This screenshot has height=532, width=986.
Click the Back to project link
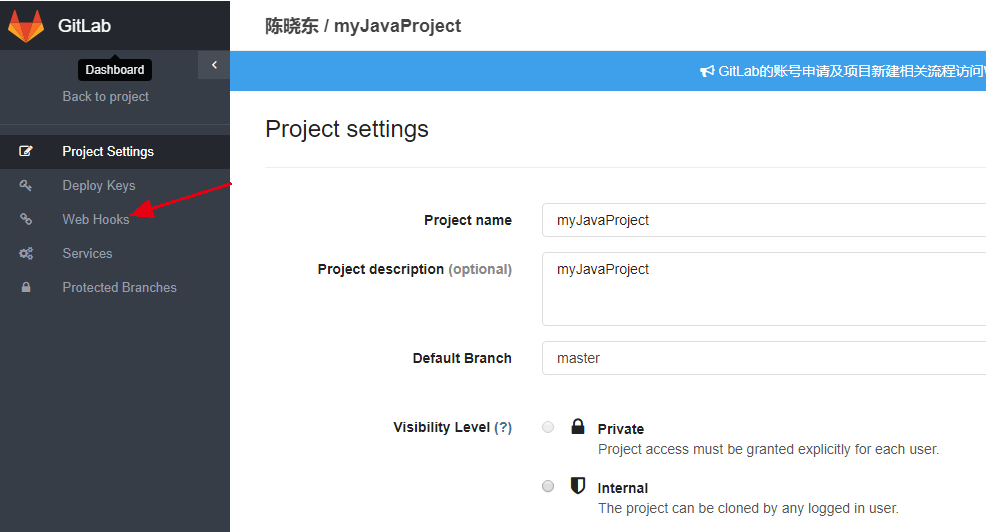coord(106,96)
